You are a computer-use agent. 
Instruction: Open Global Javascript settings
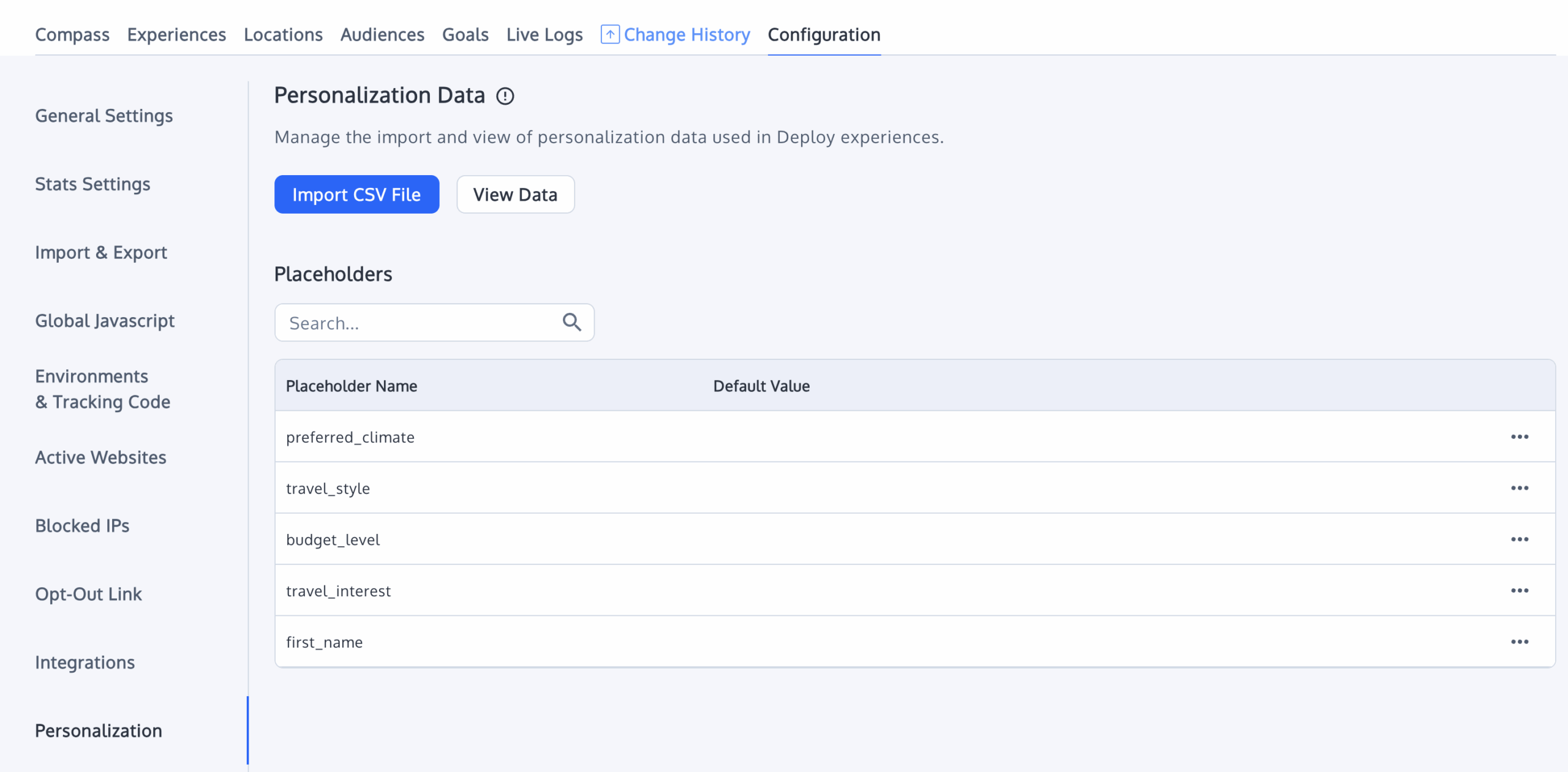(105, 321)
